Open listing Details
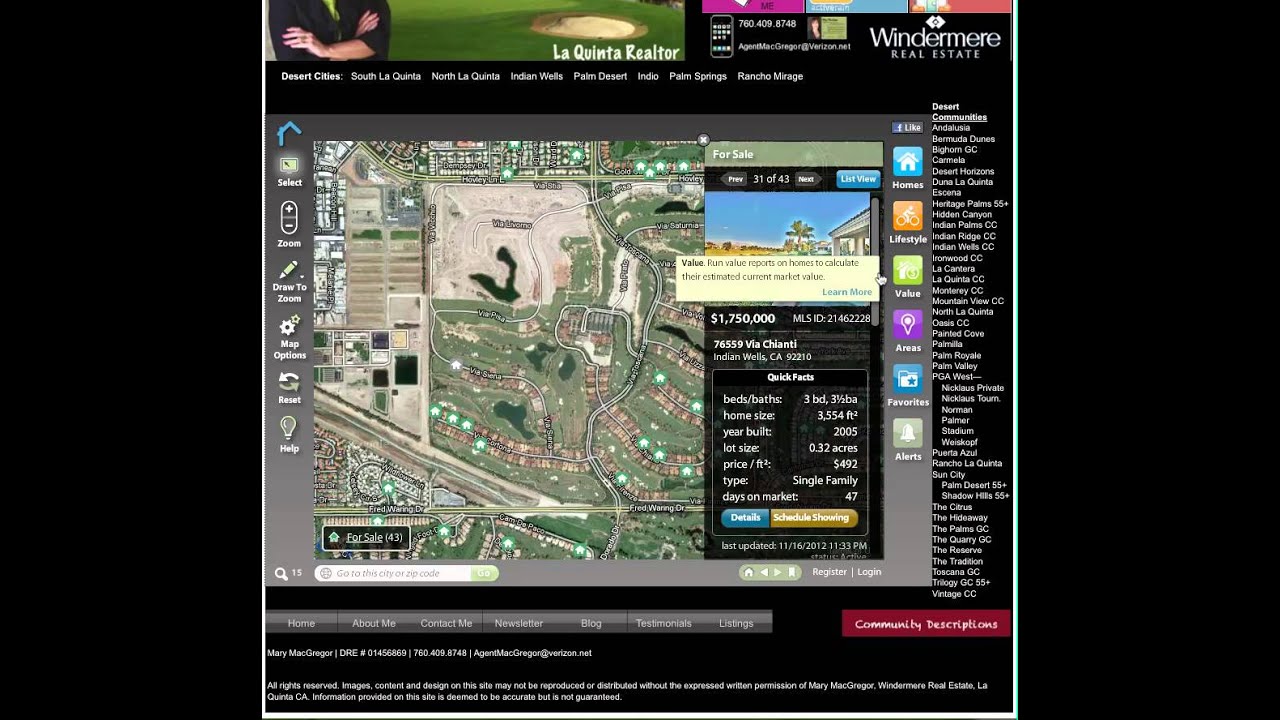This screenshot has height=720, width=1280. (x=745, y=518)
